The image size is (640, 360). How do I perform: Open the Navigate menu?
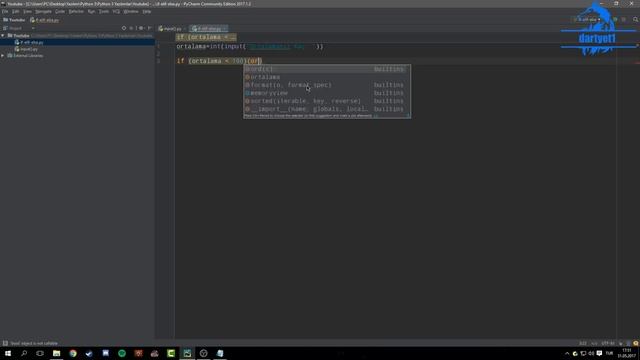point(43,11)
